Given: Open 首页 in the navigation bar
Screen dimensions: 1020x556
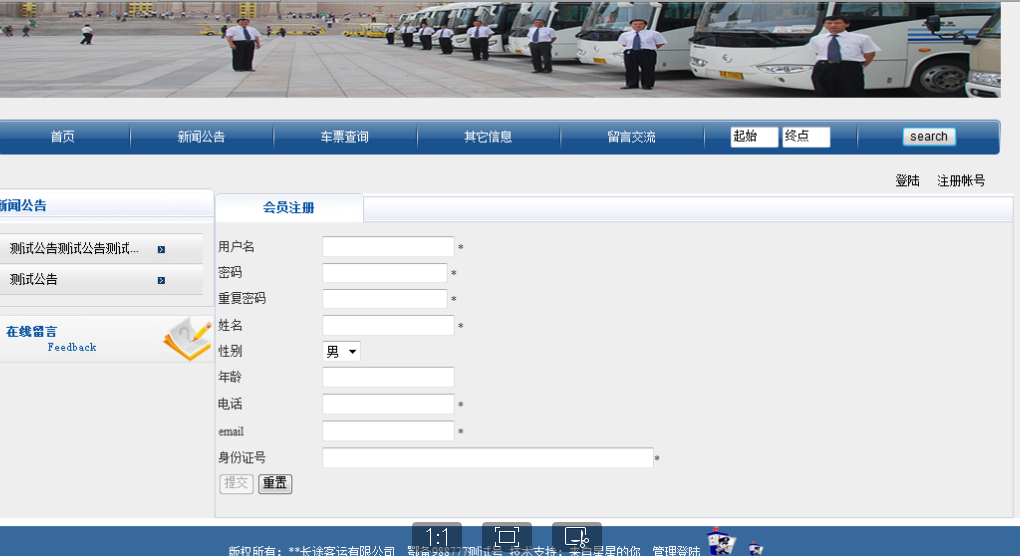Looking at the screenshot, I should 63,137.
